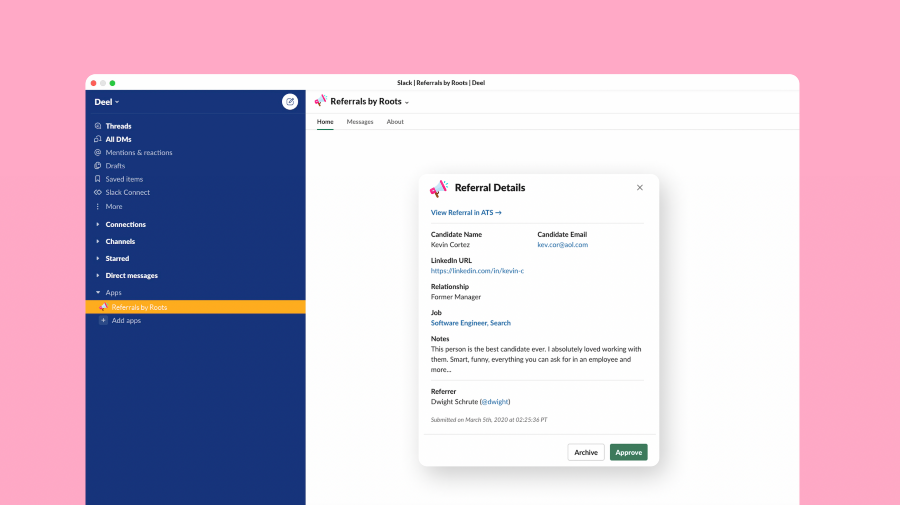This screenshot has width=900, height=505.
Task: Click the macOS red close window button
Action: point(94,83)
